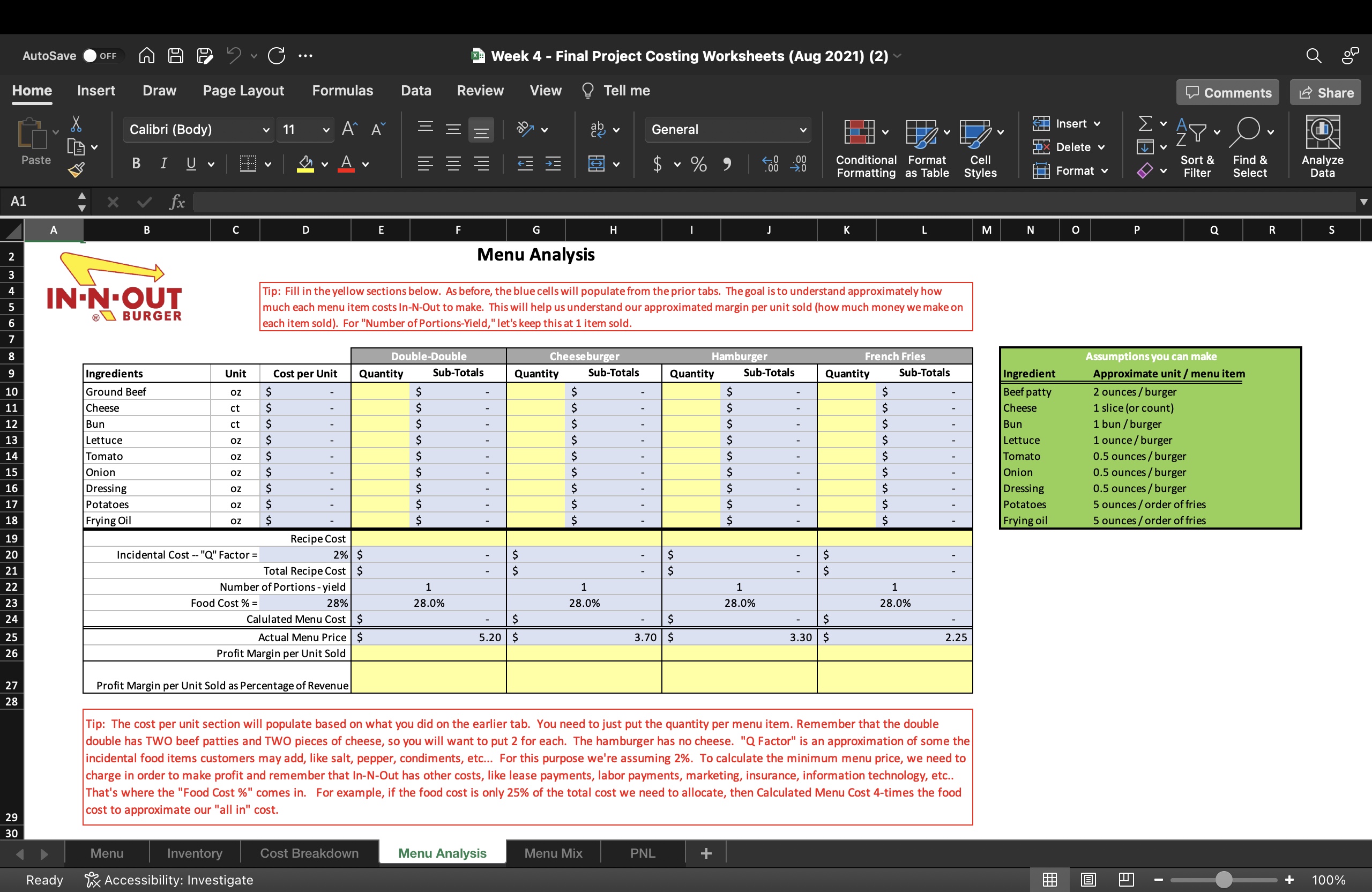
Task: Click the Undo arrow icon
Action: point(234,55)
